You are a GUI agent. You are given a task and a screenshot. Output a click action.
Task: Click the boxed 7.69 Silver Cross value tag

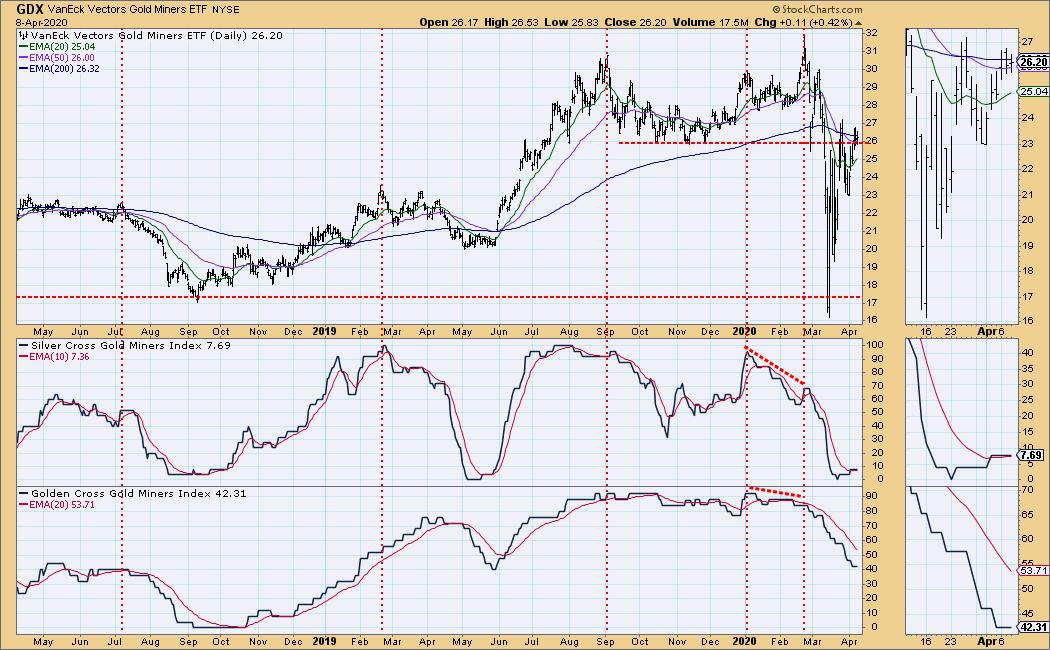(1032, 455)
